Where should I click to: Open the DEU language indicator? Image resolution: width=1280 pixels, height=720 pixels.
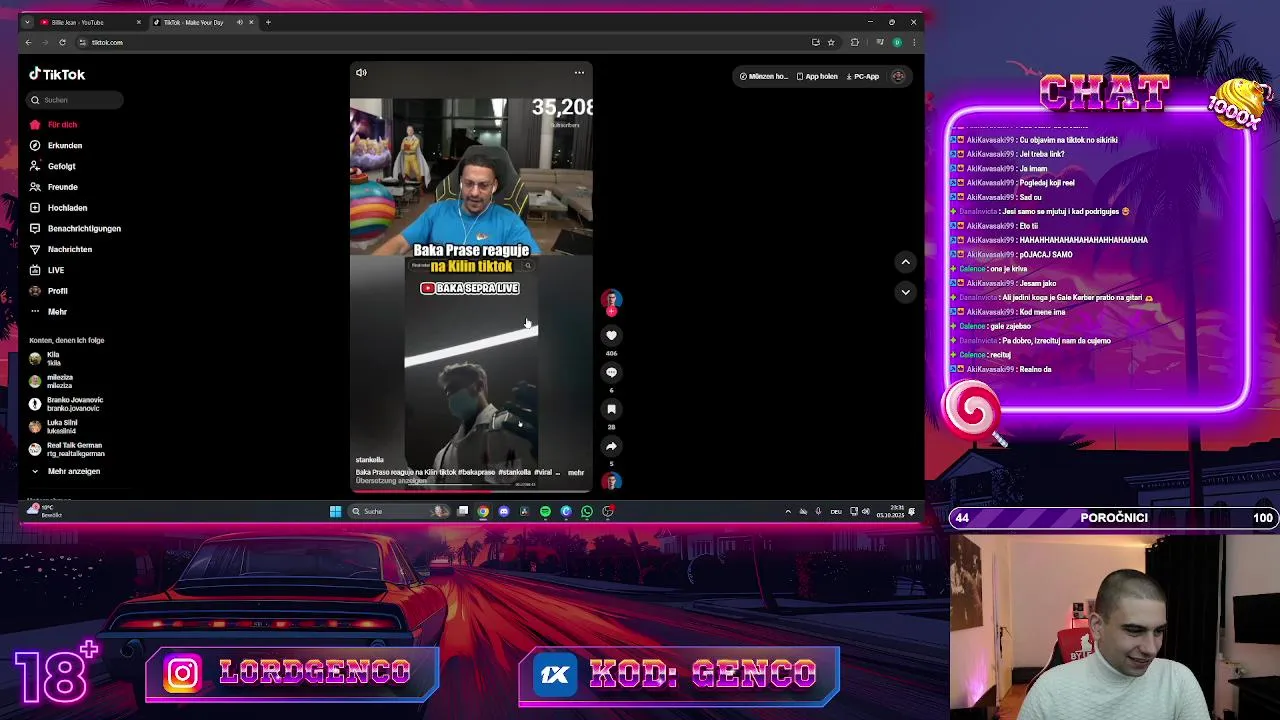point(836,511)
